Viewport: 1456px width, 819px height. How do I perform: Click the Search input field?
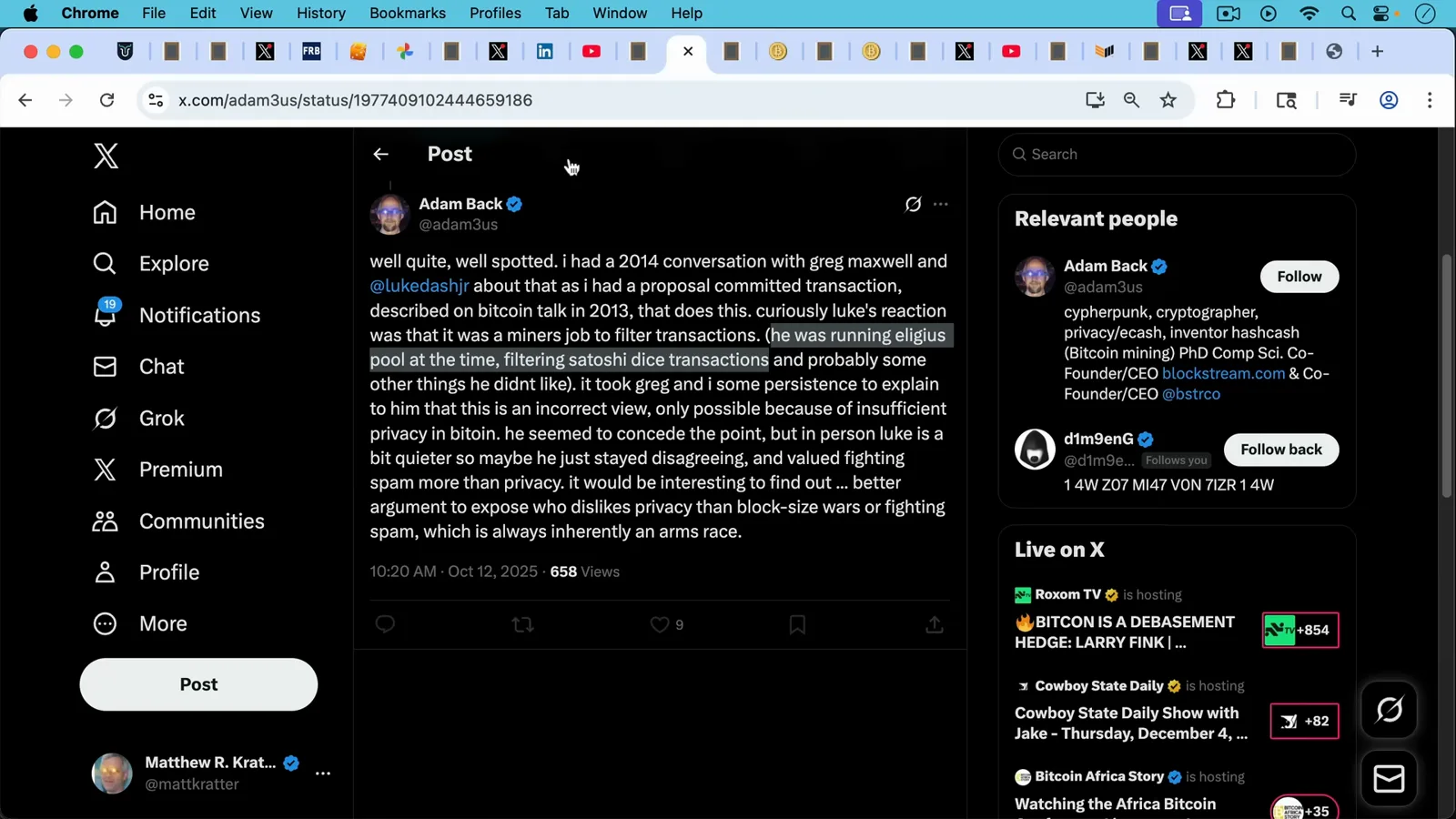(x=1177, y=155)
